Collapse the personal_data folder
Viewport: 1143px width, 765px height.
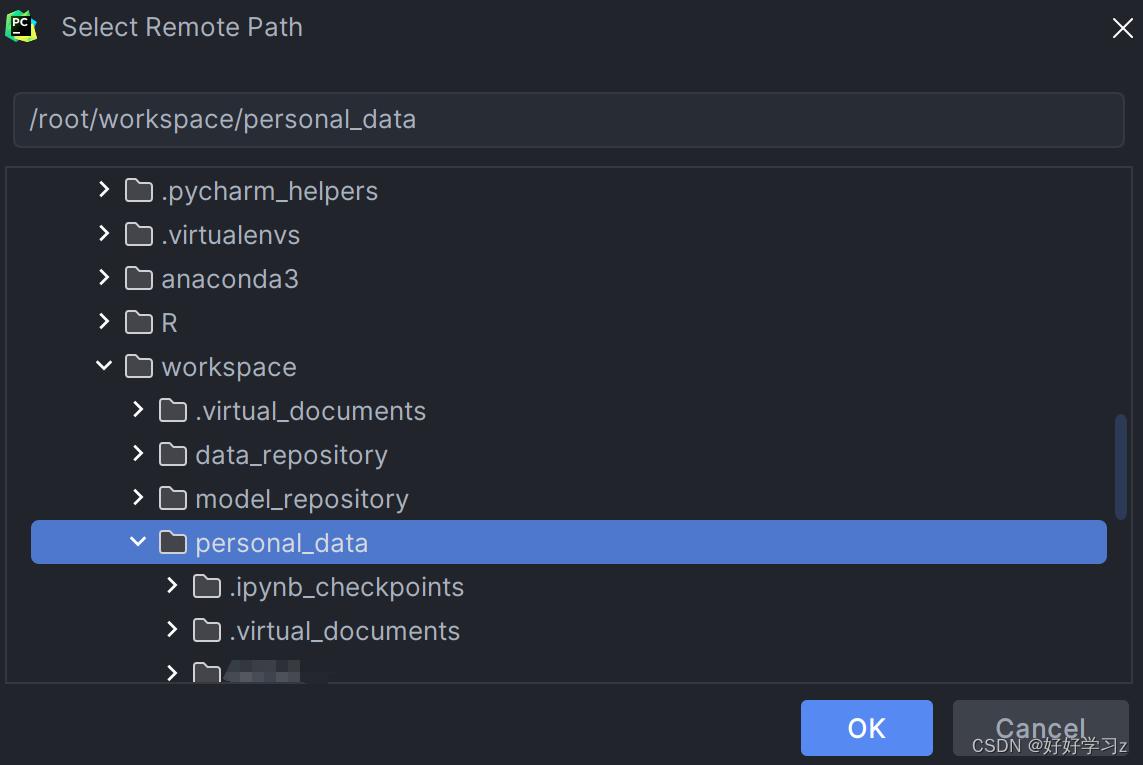coord(138,542)
